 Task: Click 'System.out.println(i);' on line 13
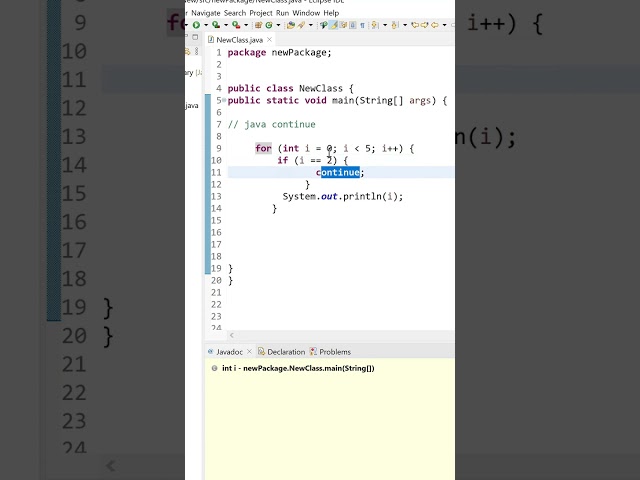pyautogui.click(x=342, y=196)
